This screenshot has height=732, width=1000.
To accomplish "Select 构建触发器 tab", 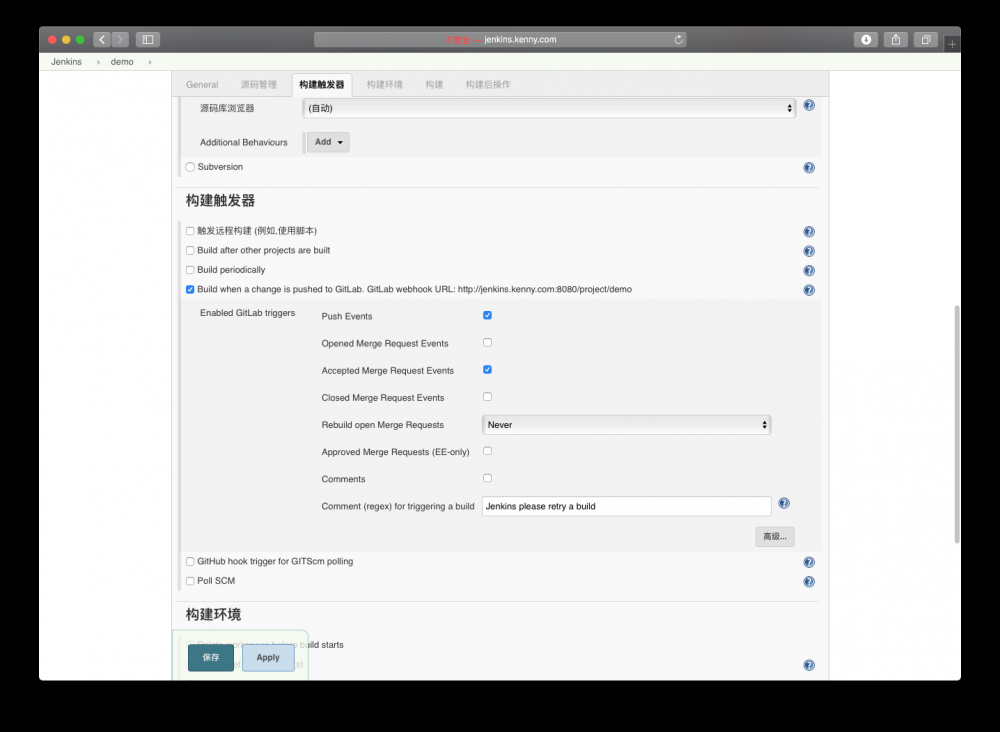I will 321,85.
